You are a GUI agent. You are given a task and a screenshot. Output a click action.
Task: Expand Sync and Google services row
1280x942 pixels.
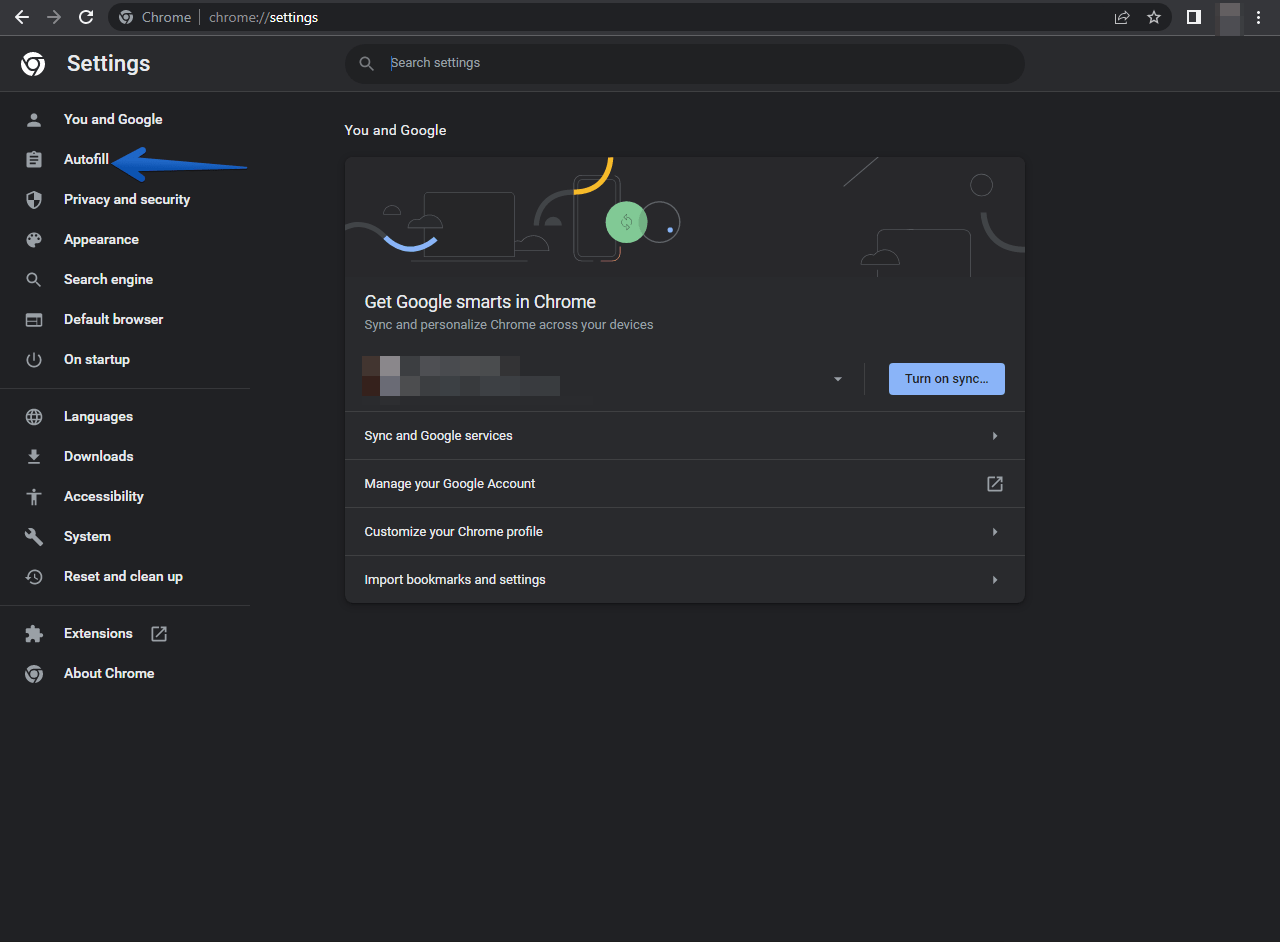[994, 436]
